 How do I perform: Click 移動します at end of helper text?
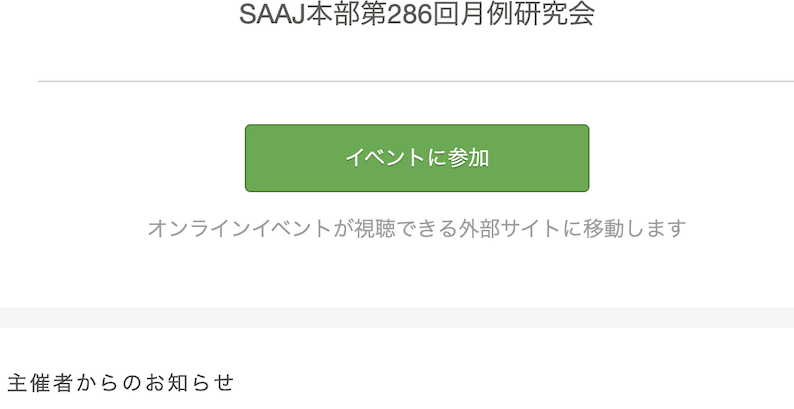click(x=635, y=228)
